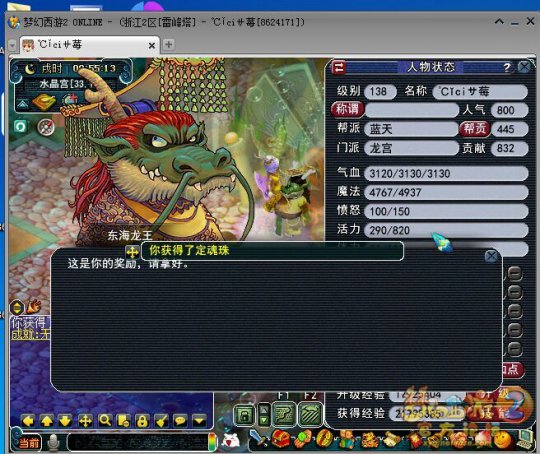Collapse the minimap panel with triangle arrow

[22, 103]
